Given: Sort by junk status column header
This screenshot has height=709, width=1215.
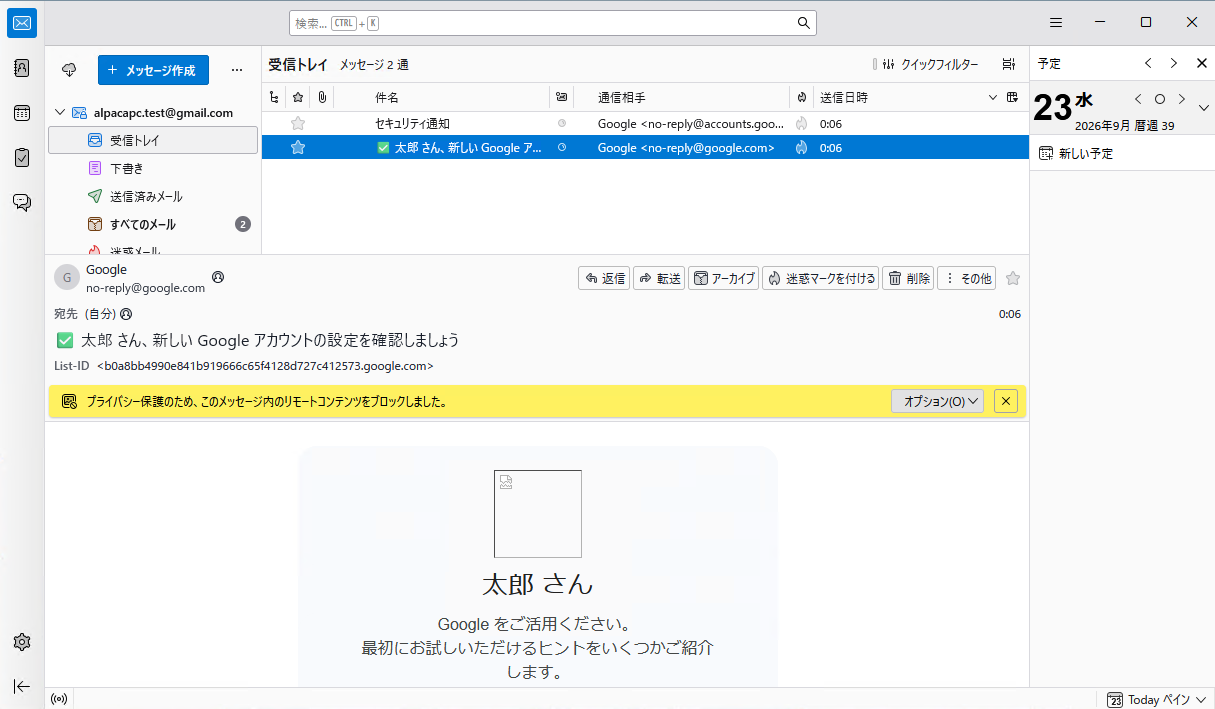Looking at the screenshot, I should pyautogui.click(x=801, y=97).
